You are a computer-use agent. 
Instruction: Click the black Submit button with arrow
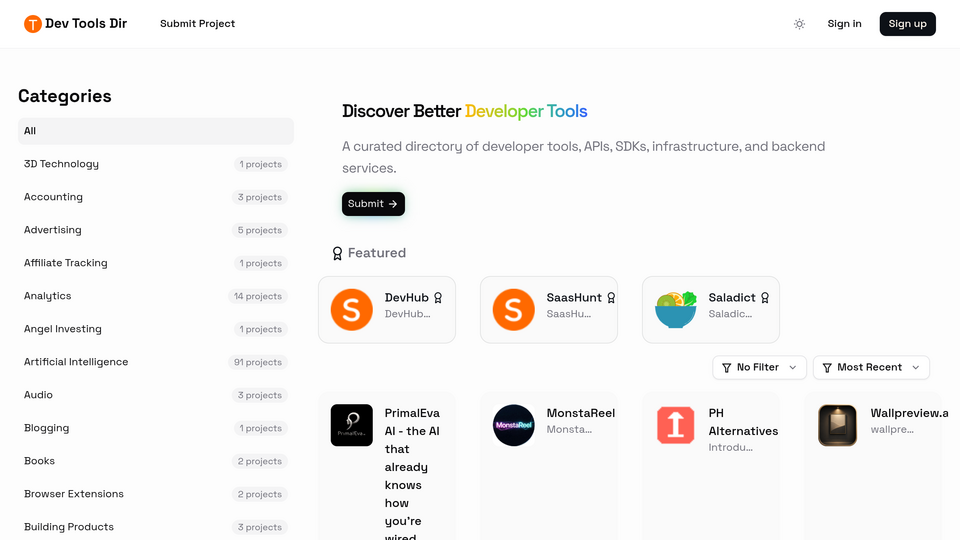[x=373, y=204]
